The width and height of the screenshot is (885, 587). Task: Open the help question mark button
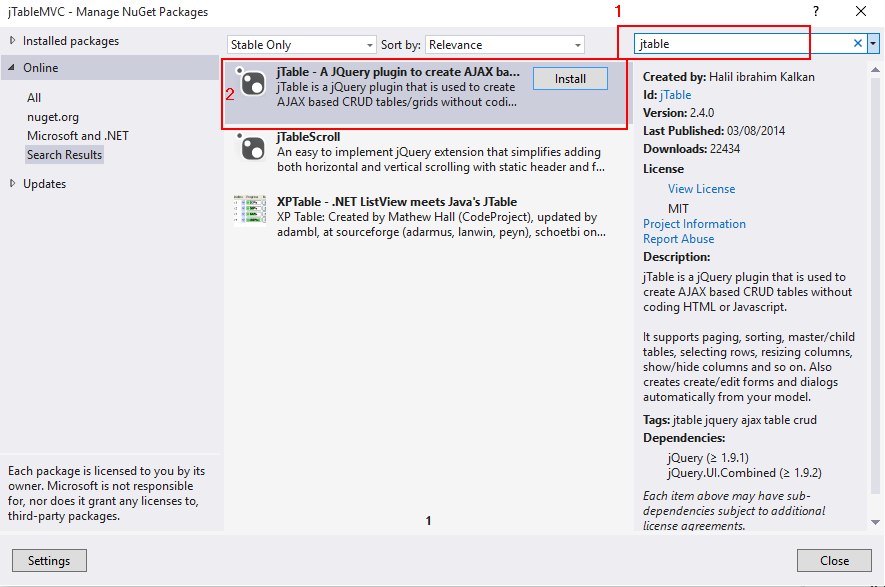[x=816, y=11]
